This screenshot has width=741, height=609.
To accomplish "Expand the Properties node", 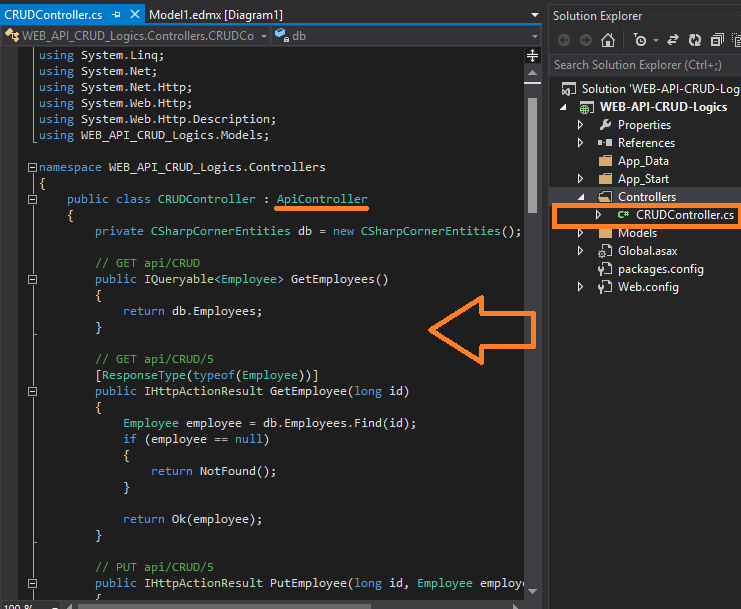I will [x=580, y=125].
